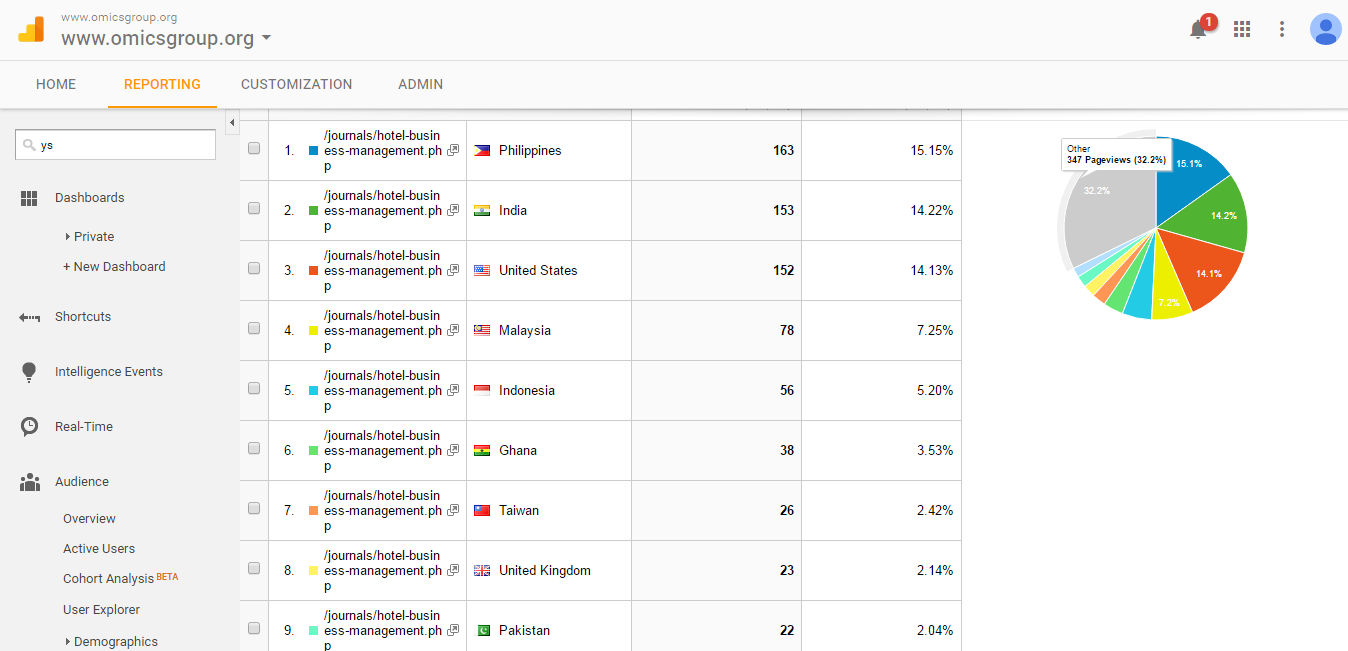Open Pakistan row page in new window
Viewport: 1348px width, 651px height.
[x=453, y=630]
